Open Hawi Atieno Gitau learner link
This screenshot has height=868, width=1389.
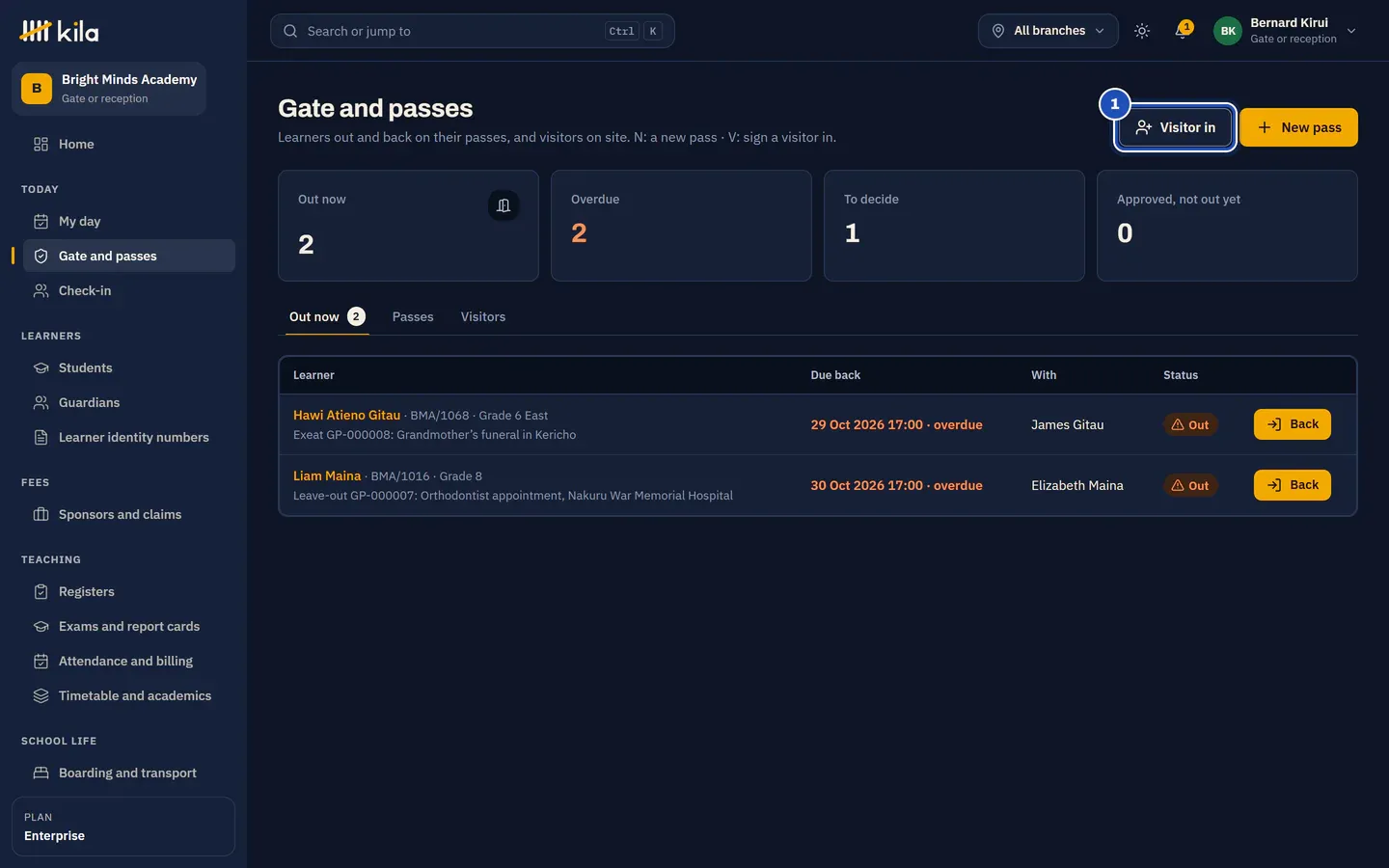pos(346,415)
